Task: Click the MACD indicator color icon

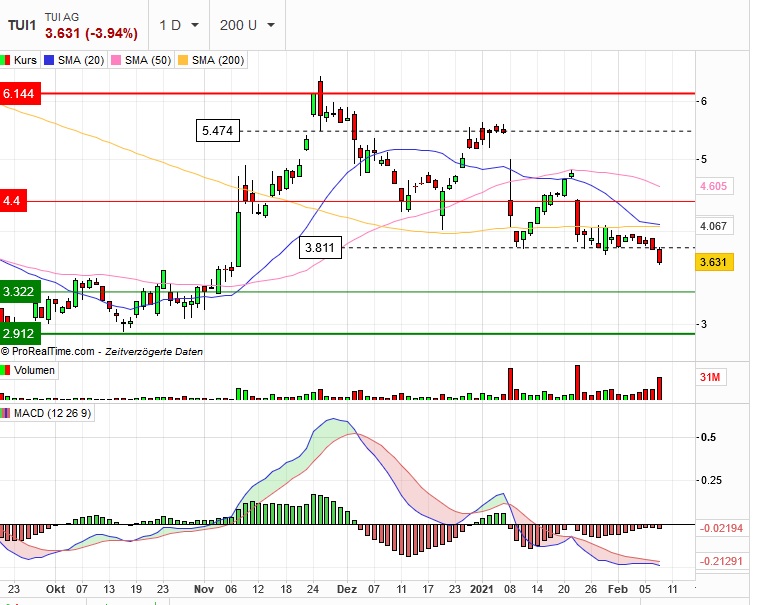Action: click(x=5, y=413)
